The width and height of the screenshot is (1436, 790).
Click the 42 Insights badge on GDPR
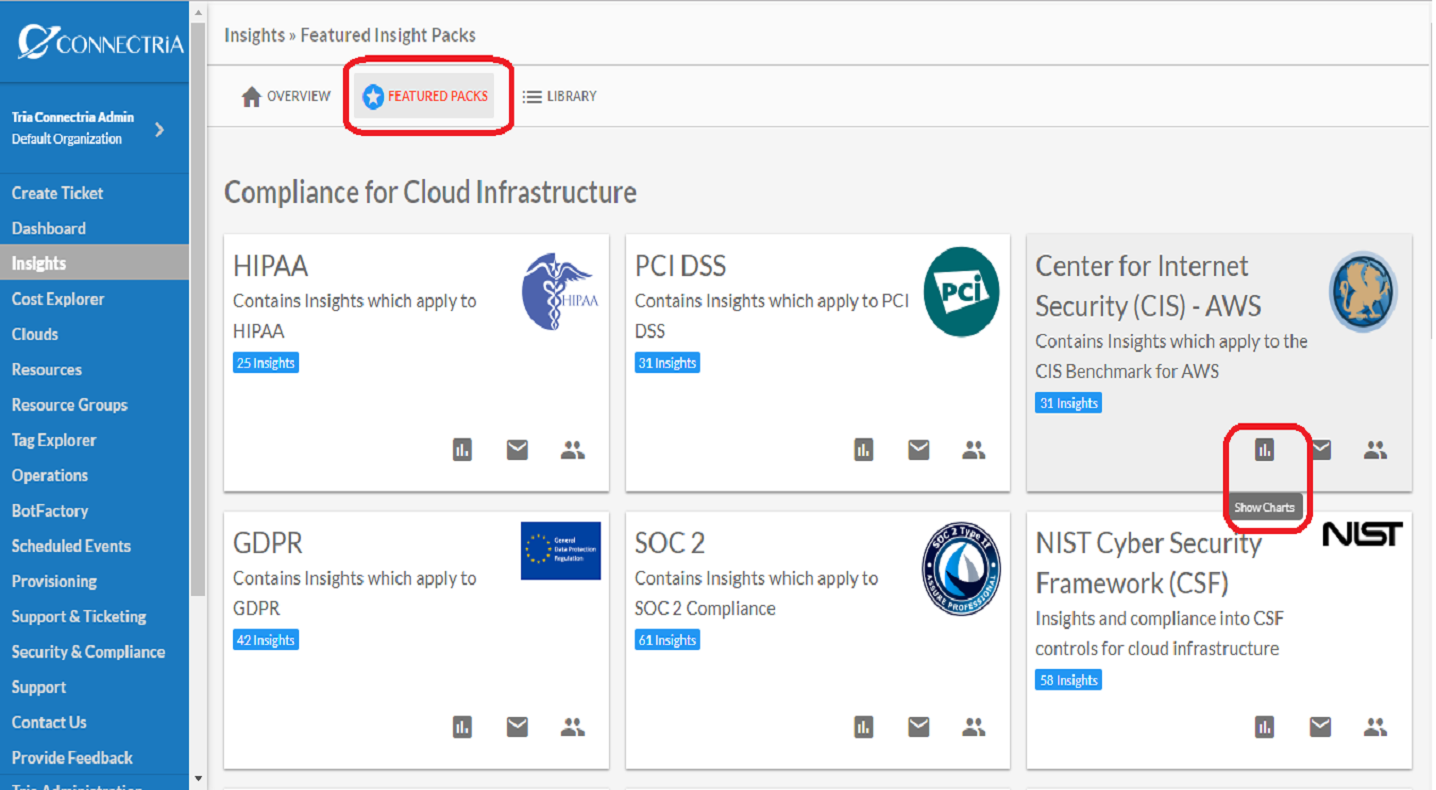pyautogui.click(x=266, y=640)
